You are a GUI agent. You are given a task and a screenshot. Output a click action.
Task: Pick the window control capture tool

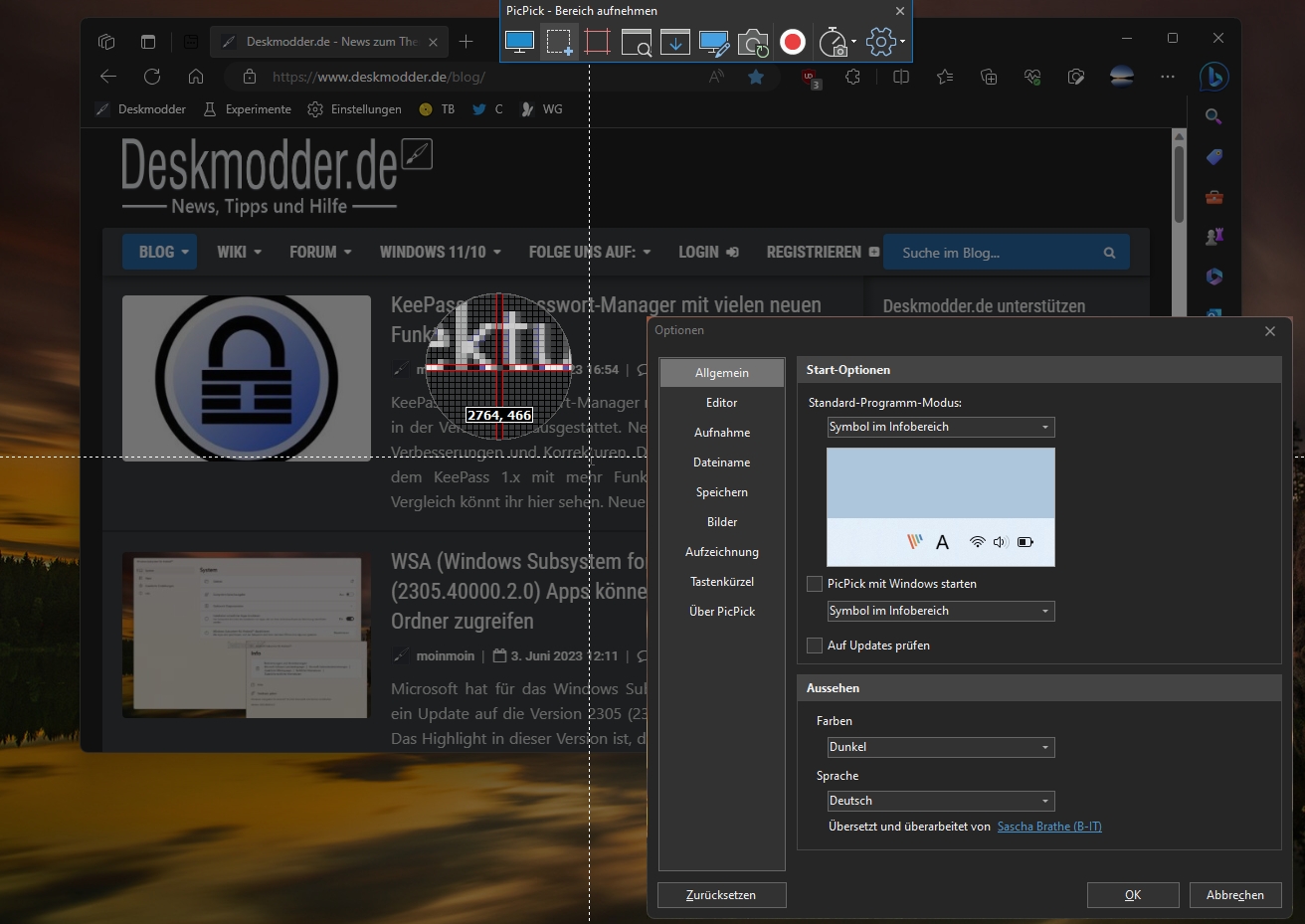pos(637,42)
